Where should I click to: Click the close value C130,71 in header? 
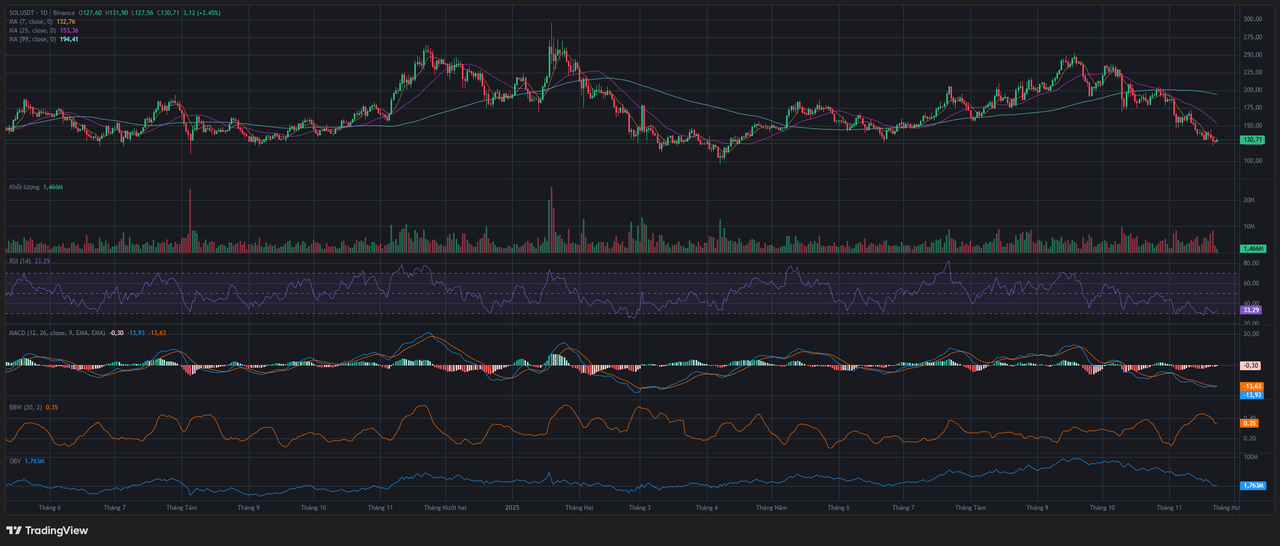click(x=168, y=13)
